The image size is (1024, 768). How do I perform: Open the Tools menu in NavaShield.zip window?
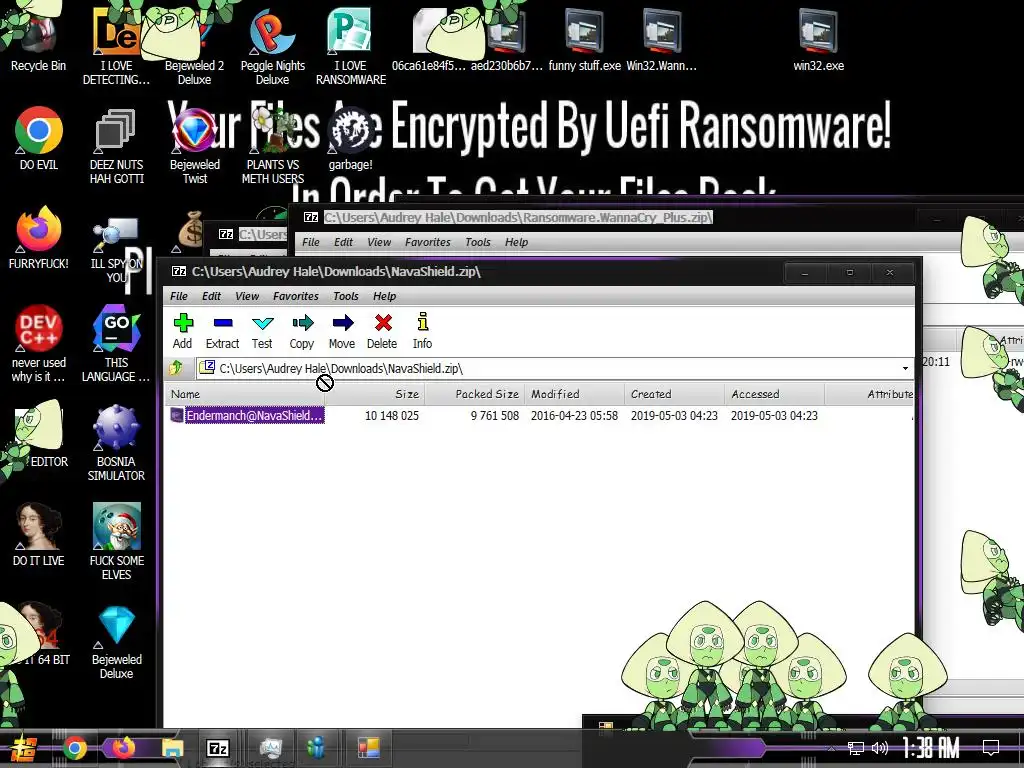[x=345, y=296]
